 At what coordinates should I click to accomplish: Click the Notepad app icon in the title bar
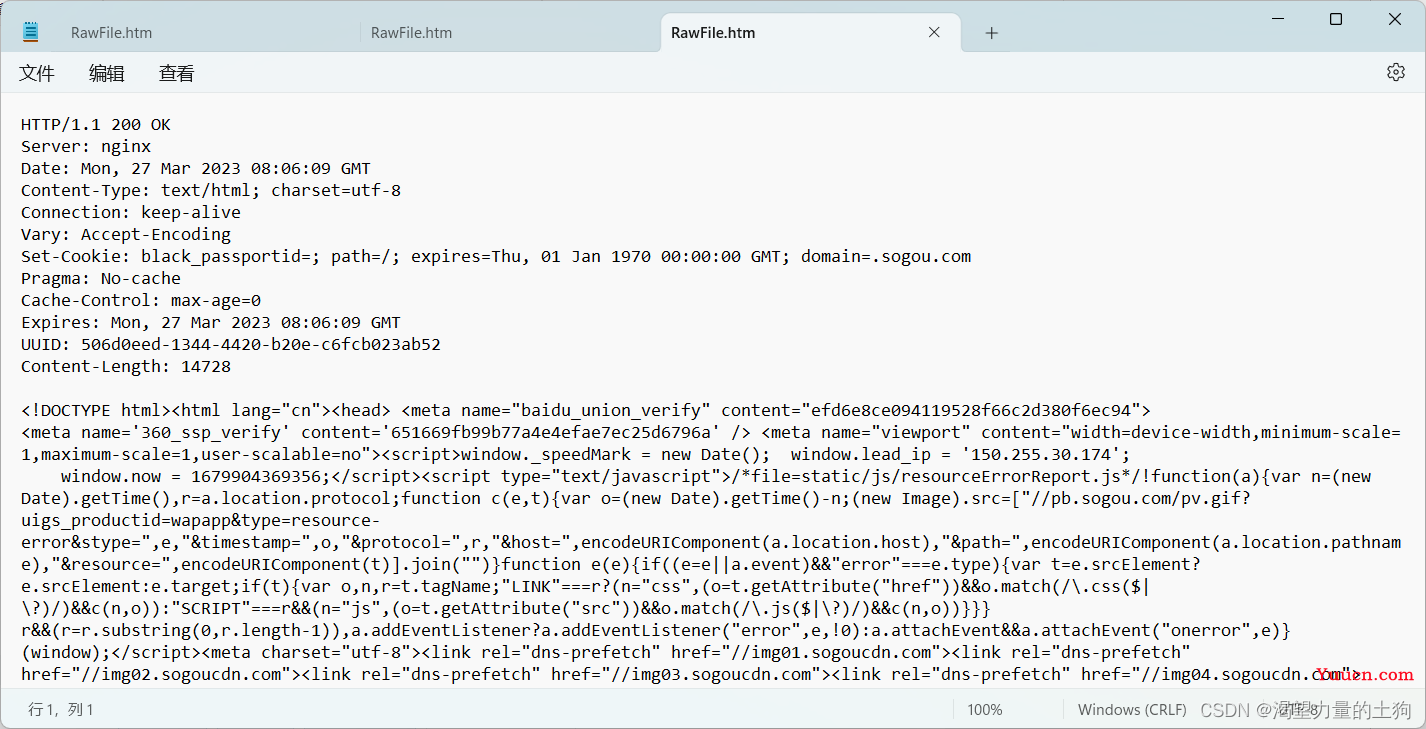coord(31,32)
